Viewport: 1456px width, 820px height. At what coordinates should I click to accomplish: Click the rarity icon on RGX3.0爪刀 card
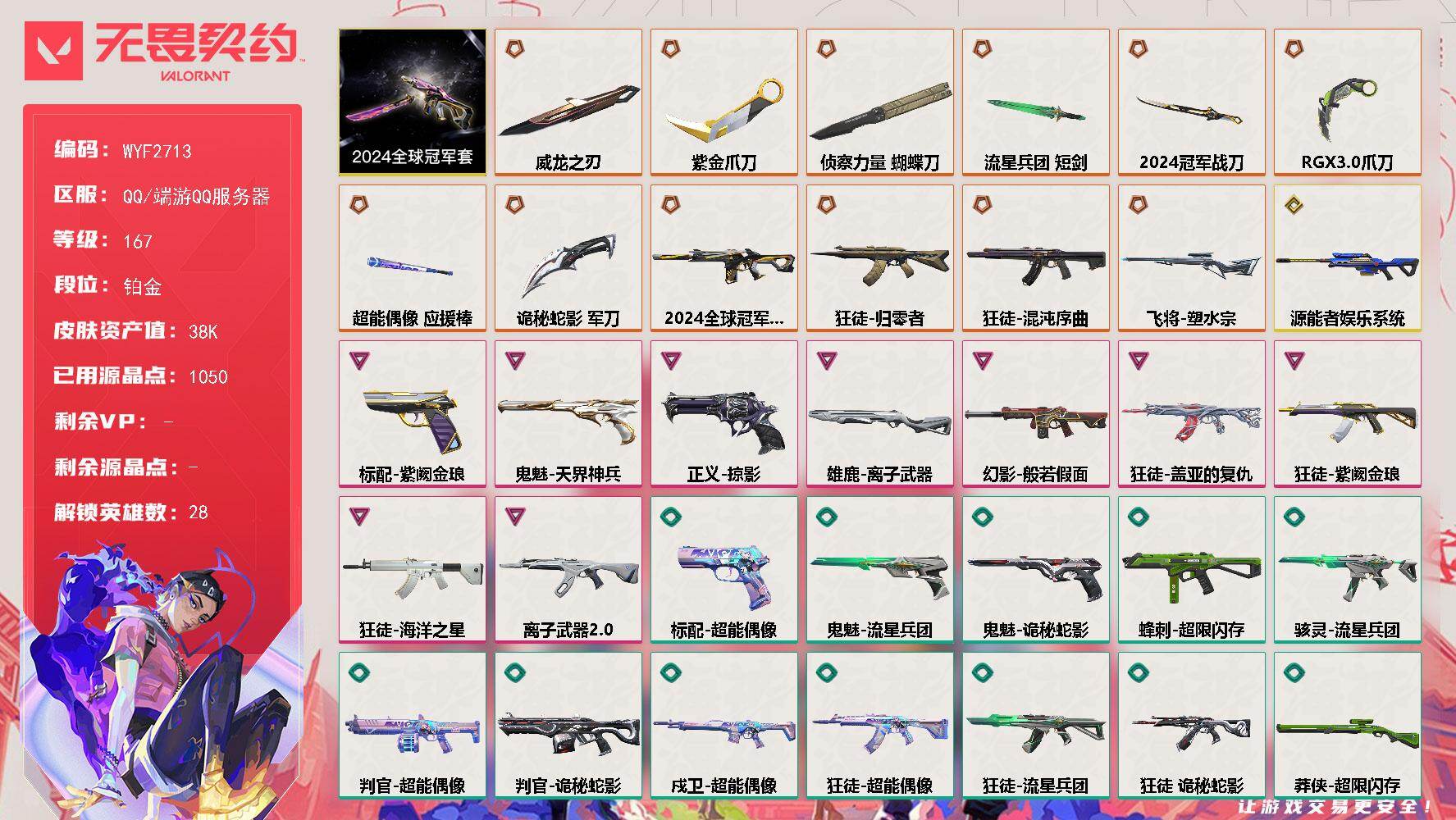(1294, 48)
